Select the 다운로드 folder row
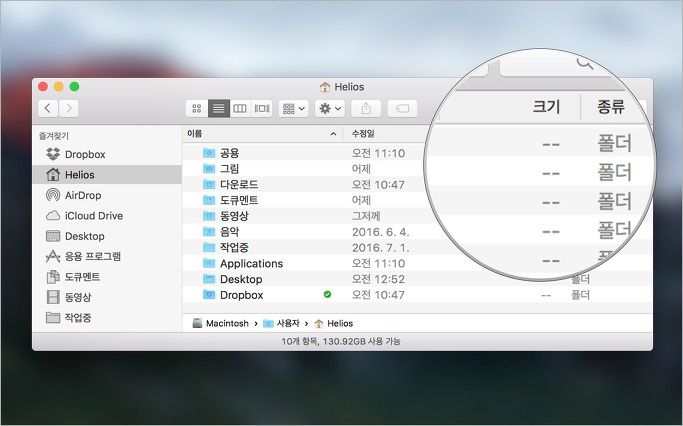This screenshot has width=683, height=426. click(x=417, y=184)
